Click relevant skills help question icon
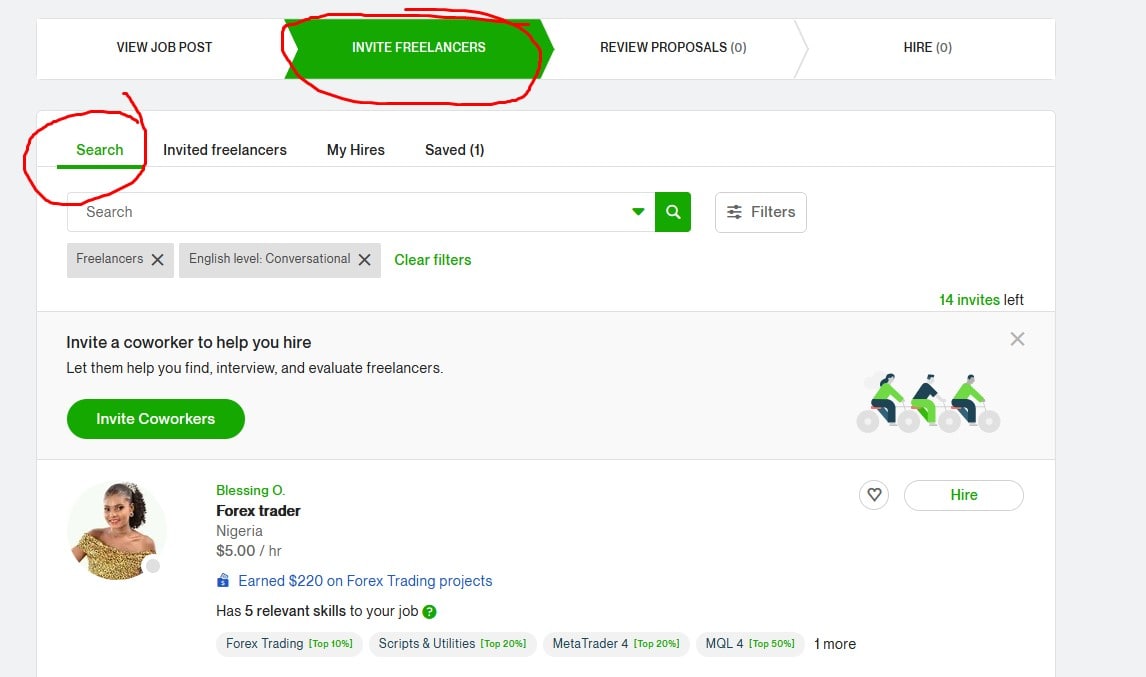The image size is (1146, 677). pos(430,612)
